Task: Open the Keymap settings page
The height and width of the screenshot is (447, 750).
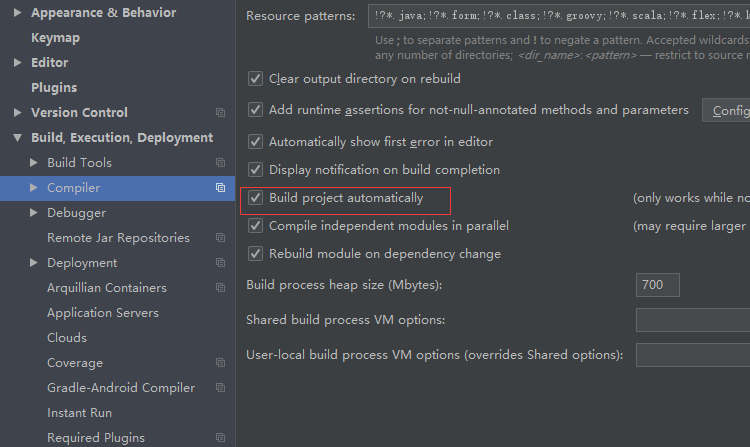Action: (55, 38)
